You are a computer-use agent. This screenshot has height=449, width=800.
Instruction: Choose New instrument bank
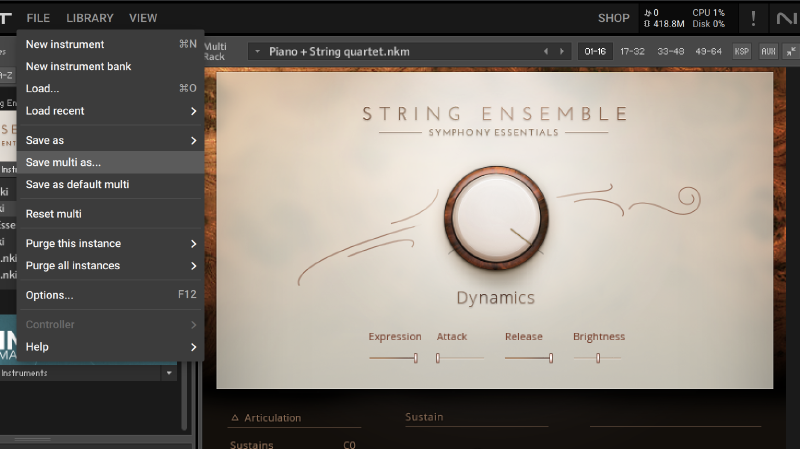click(x=111, y=66)
